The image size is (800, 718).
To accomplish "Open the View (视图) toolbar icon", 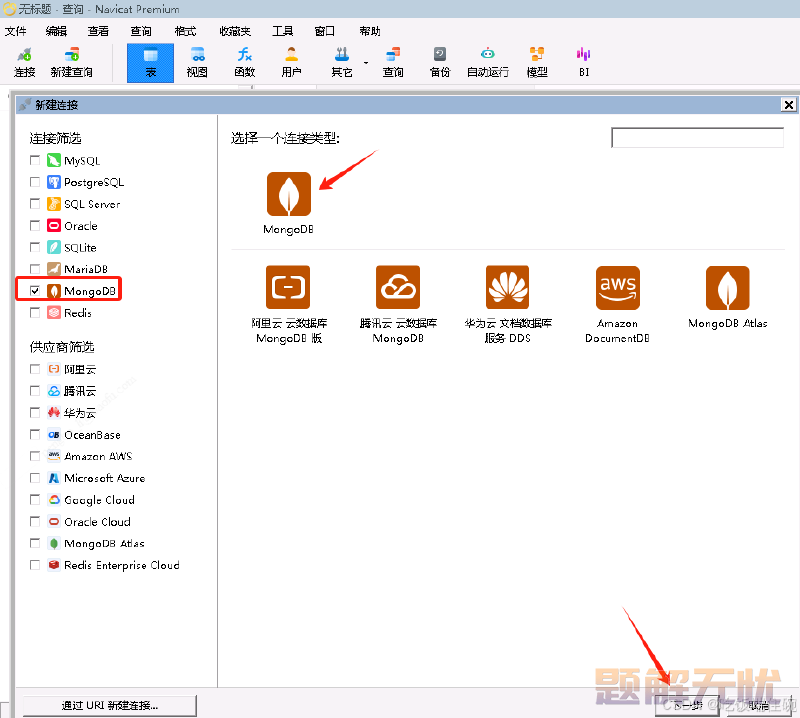I will tap(197, 62).
